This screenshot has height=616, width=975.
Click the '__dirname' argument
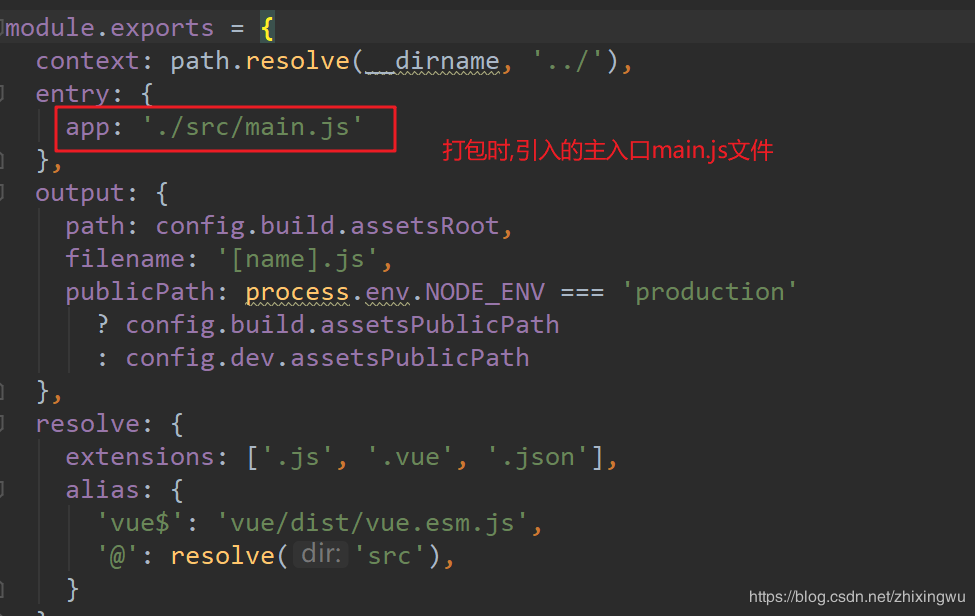tap(433, 61)
